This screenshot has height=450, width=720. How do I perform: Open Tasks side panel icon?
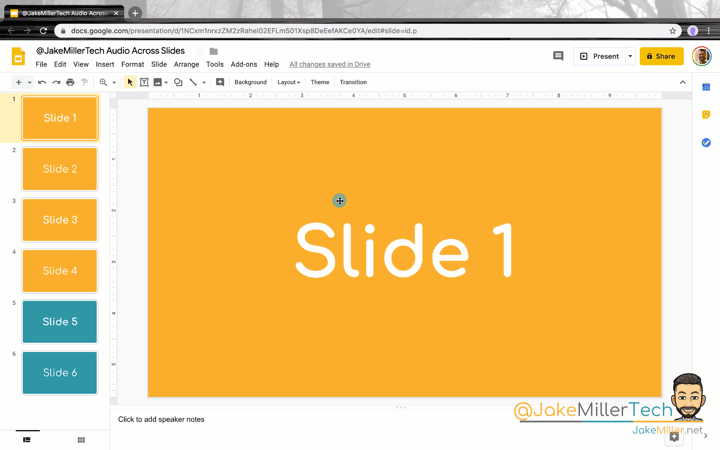[706, 143]
